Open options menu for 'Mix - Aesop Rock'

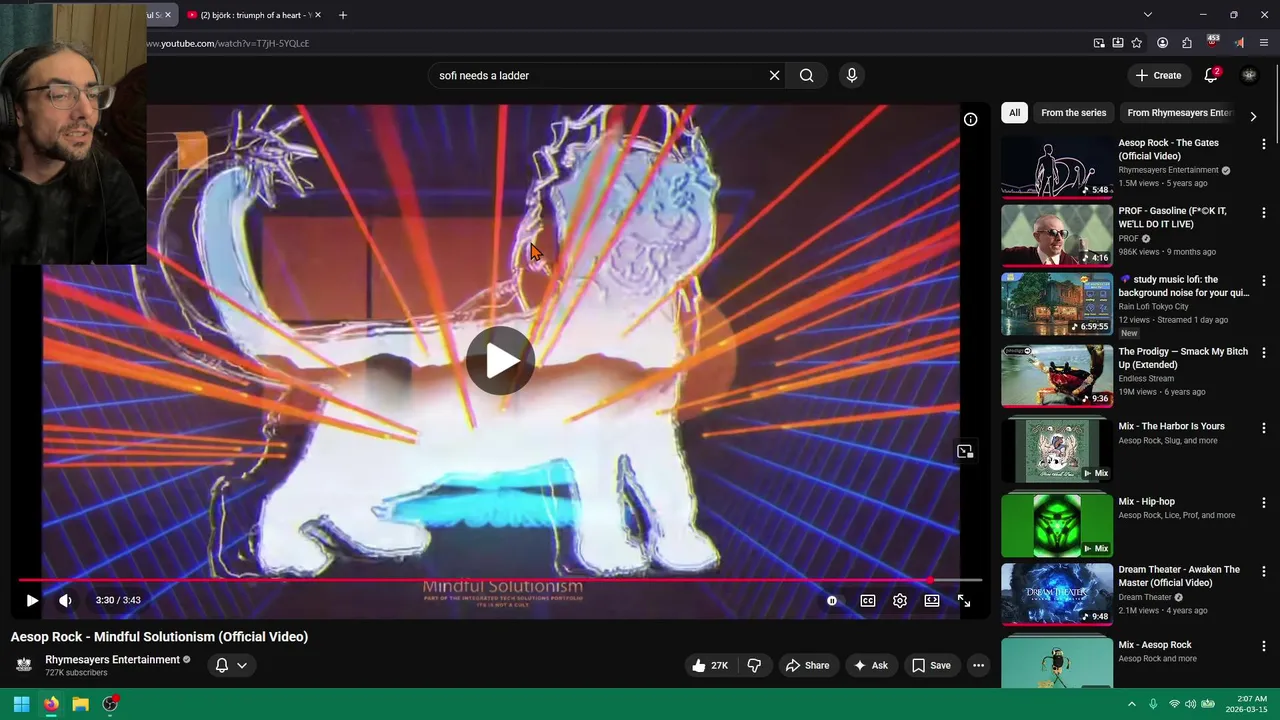pyautogui.click(x=1264, y=646)
